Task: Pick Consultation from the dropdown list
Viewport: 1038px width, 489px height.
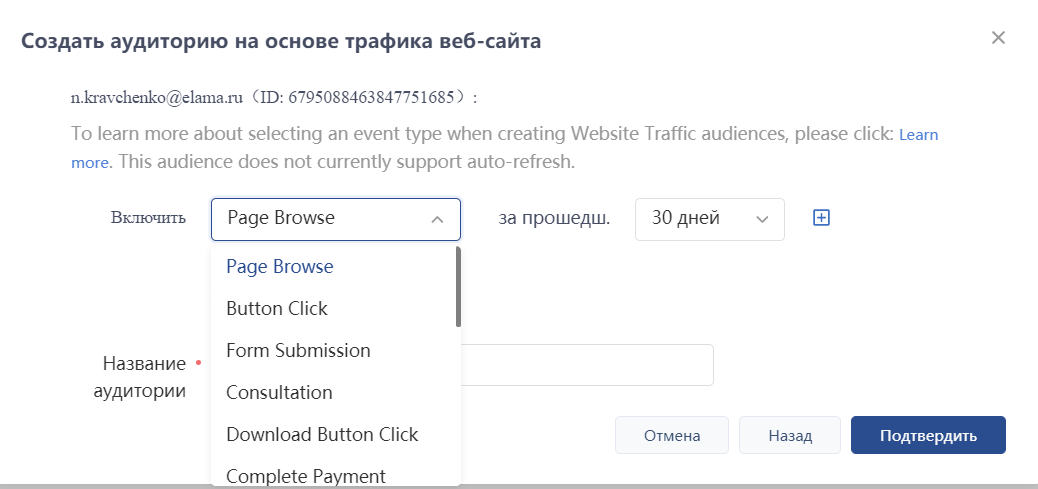Action: 279,393
